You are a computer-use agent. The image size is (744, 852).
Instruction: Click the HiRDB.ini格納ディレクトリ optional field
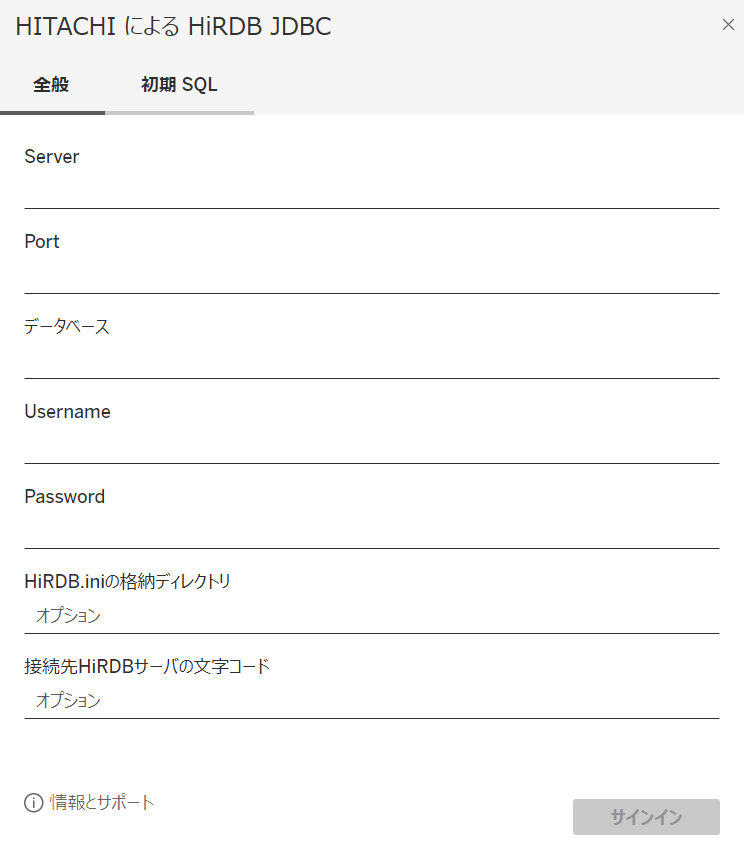pyautogui.click(x=370, y=616)
